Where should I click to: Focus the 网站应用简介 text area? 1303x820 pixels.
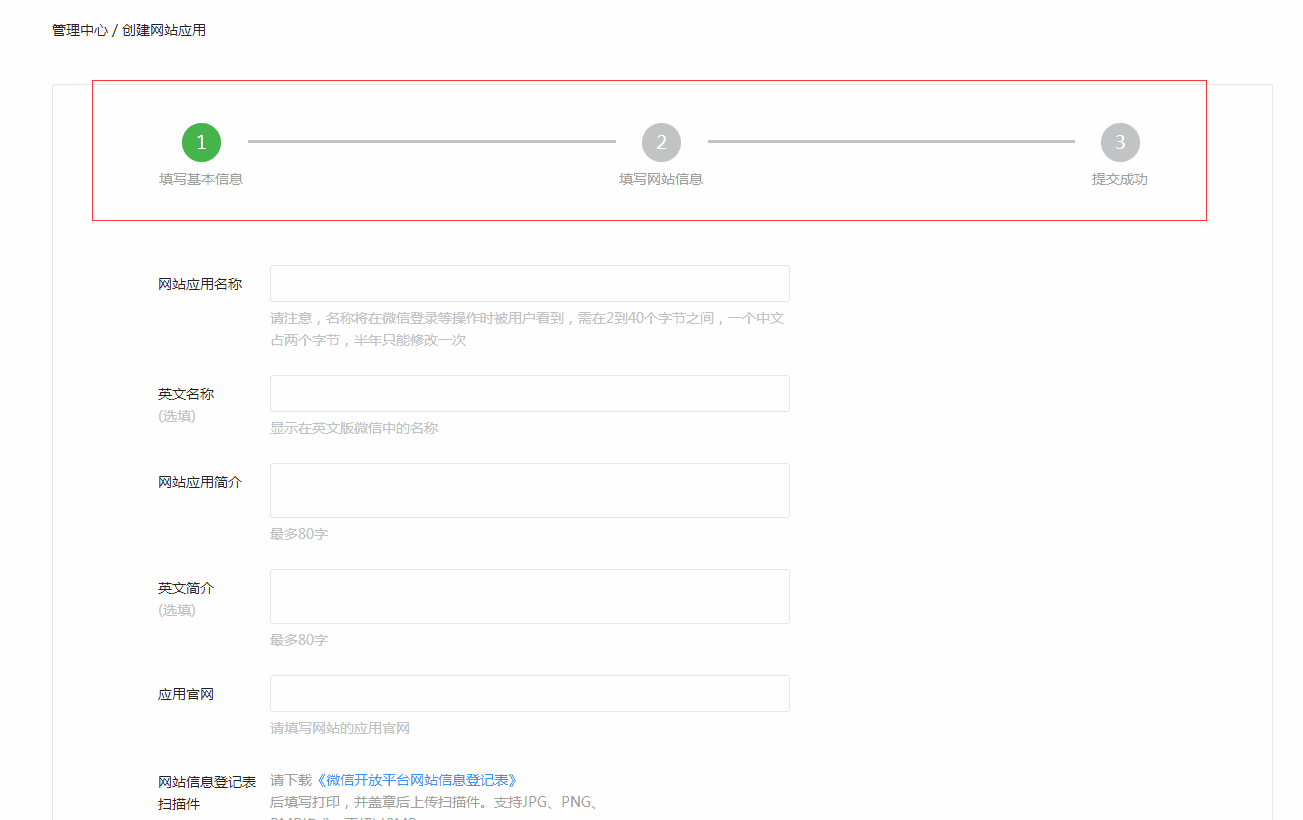[530, 490]
